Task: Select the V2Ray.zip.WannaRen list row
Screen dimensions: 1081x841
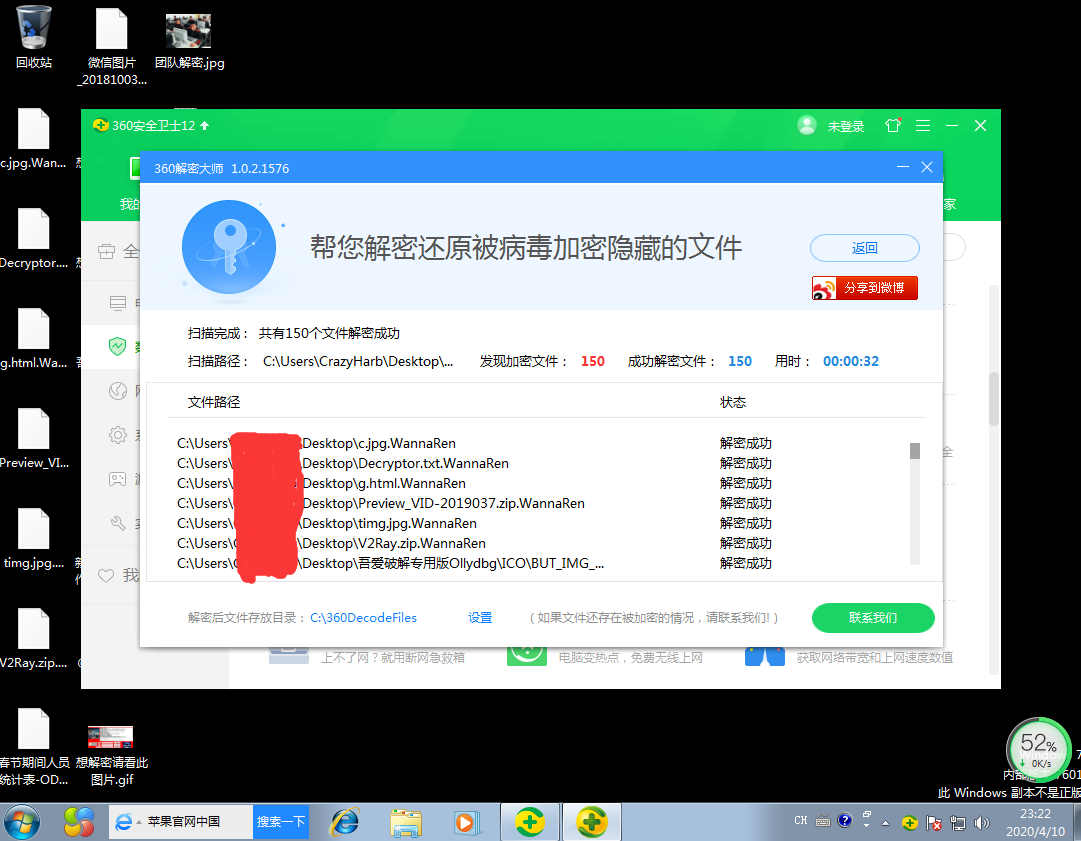Action: pos(474,543)
